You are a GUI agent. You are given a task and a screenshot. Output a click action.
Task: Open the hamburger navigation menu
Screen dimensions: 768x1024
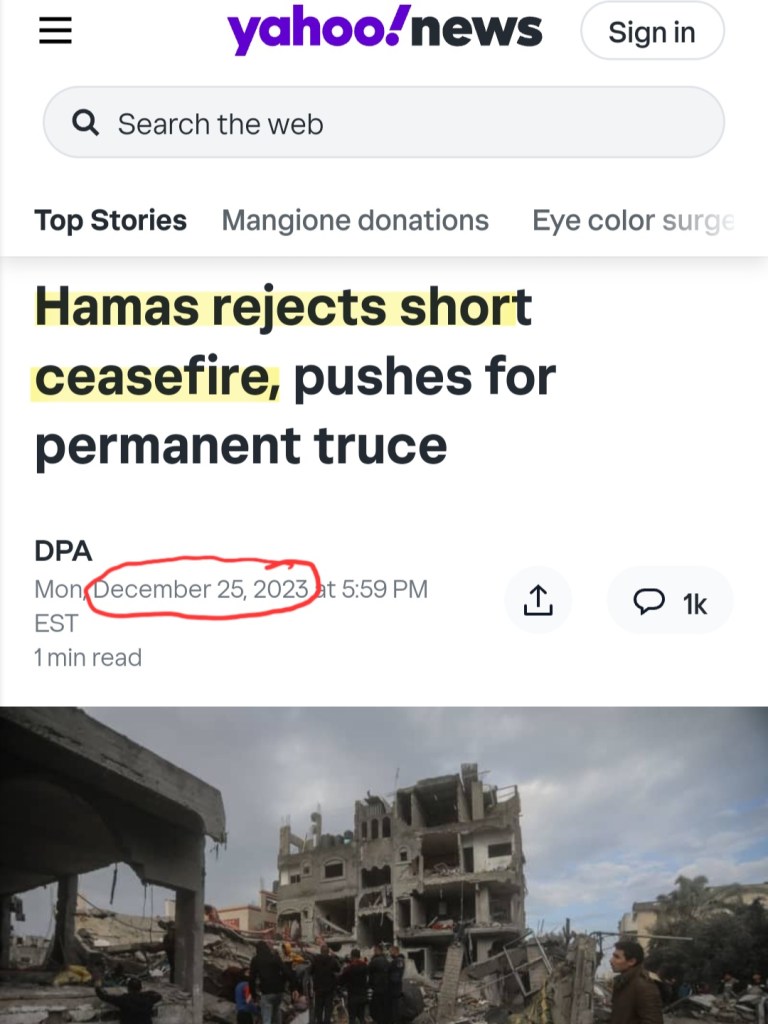point(55,32)
